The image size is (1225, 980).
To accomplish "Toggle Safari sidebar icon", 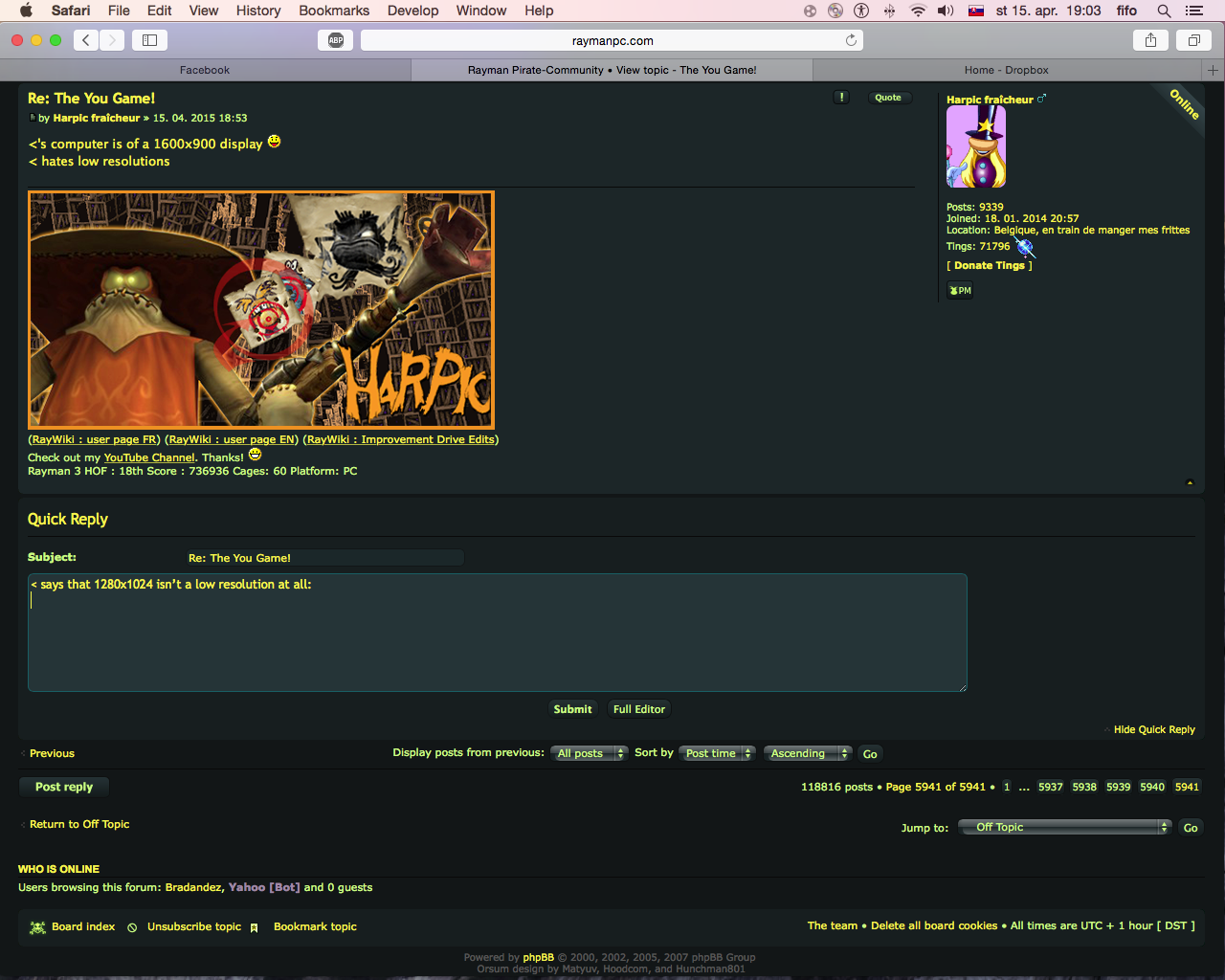I will [x=150, y=40].
